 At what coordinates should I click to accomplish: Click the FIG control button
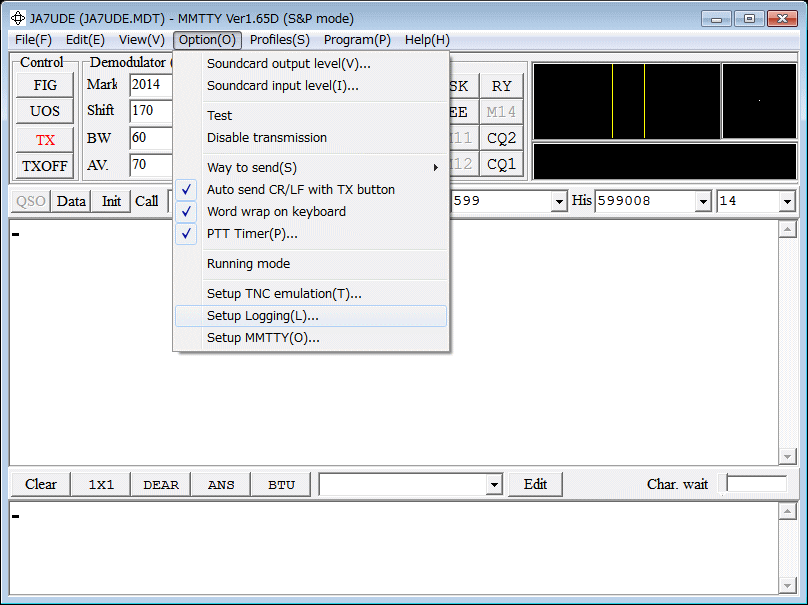45,85
